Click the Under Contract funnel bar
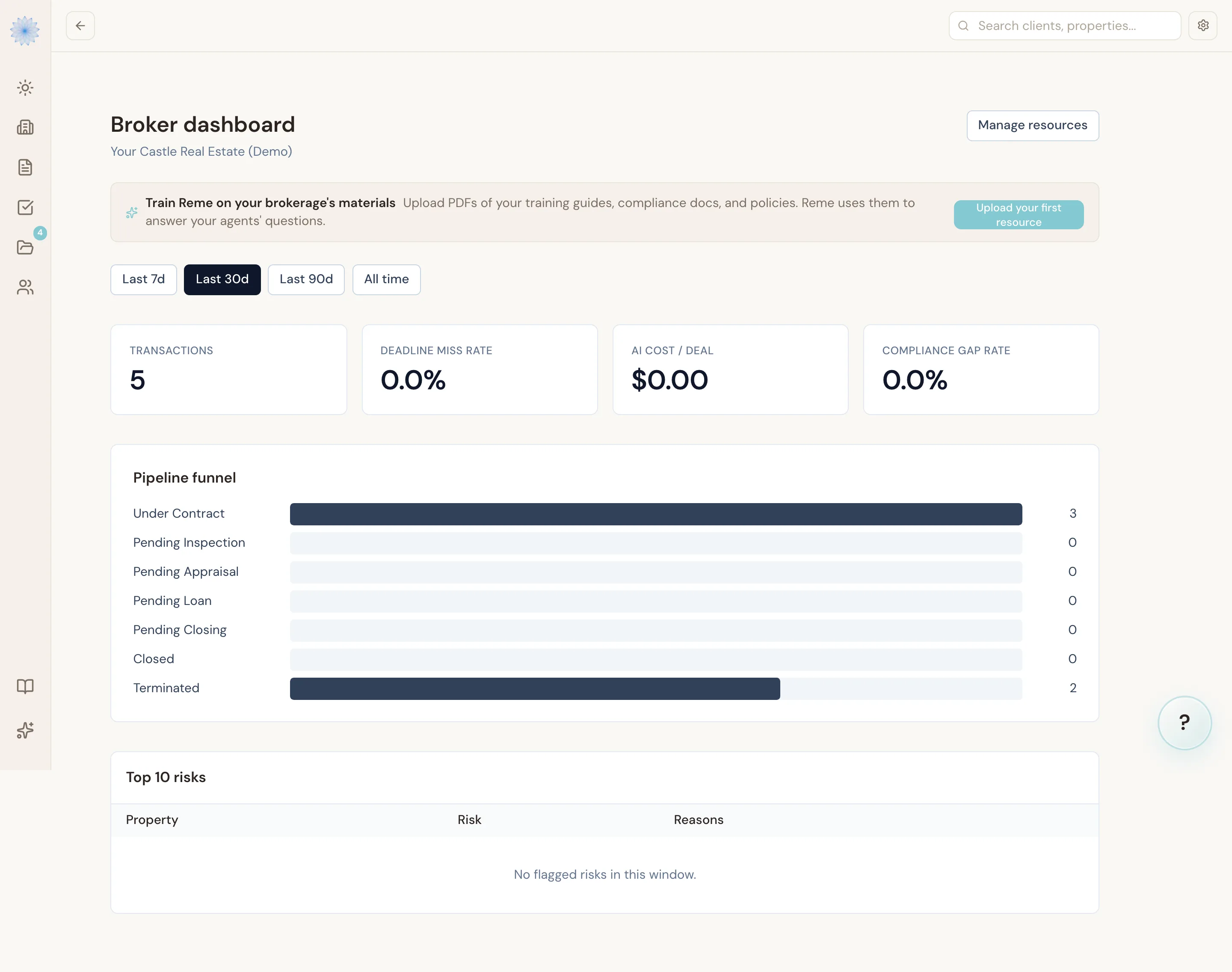 coord(656,514)
